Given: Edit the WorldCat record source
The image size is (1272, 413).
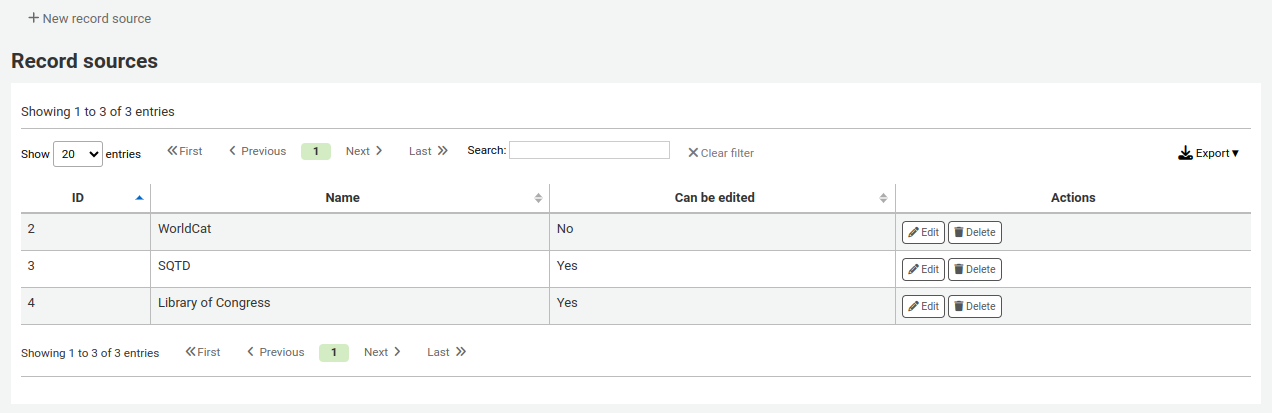Looking at the screenshot, I should click(x=923, y=232).
